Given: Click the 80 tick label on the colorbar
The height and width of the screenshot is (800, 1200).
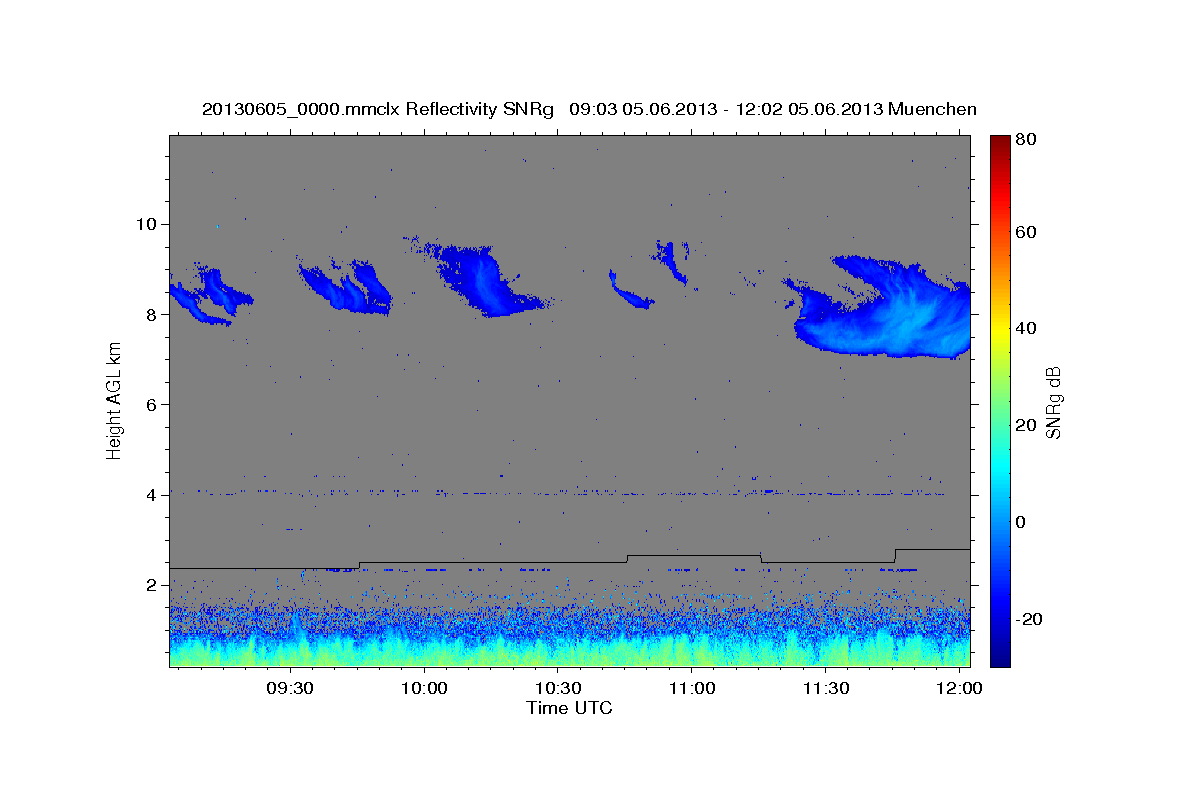Looking at the screenshot, I should (x=1024, y=140).
